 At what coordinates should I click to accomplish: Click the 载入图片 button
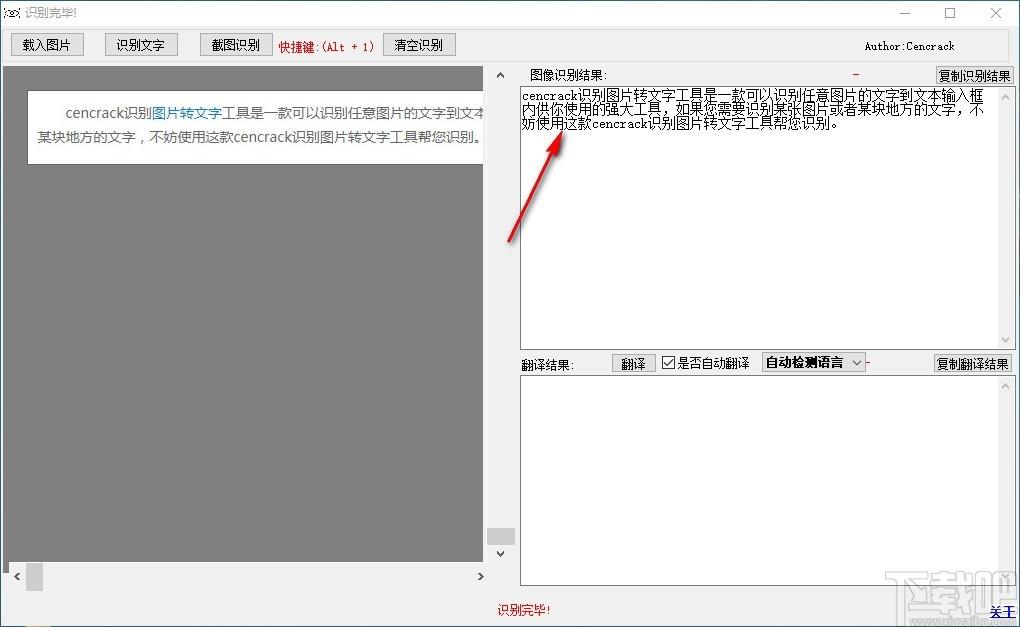coord(47,45)
